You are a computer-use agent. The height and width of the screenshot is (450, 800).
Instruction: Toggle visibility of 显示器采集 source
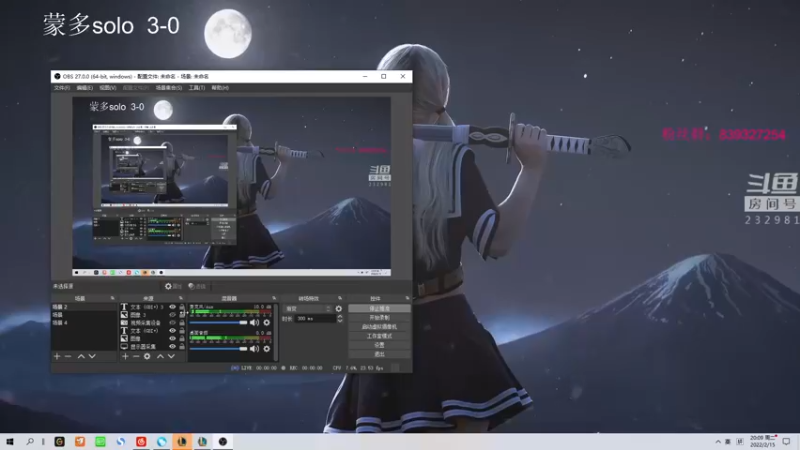click(172, 346)
